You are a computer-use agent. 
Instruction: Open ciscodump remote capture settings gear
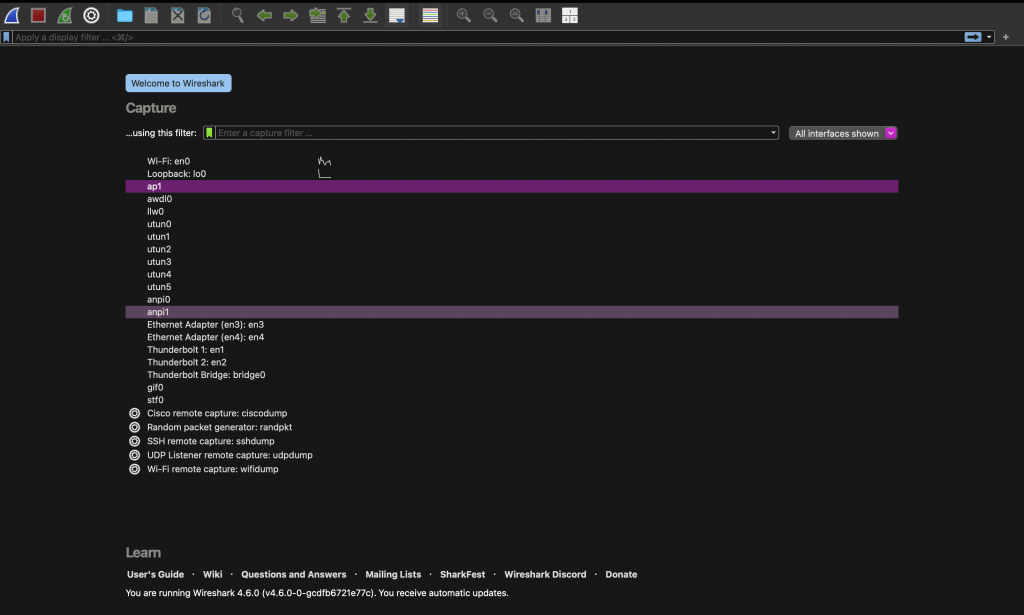click(135, 413)
